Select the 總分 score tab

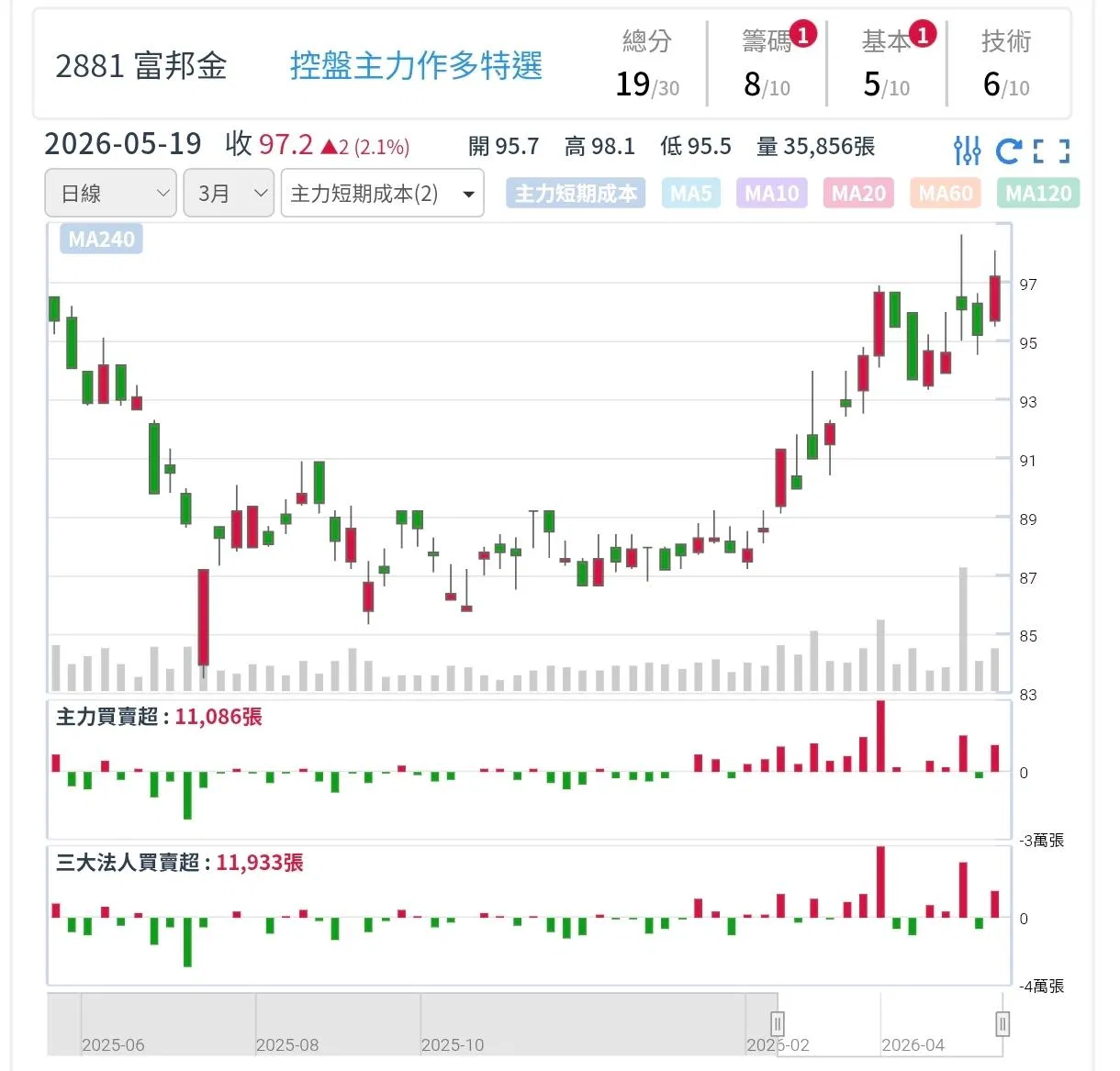(647, 64)
